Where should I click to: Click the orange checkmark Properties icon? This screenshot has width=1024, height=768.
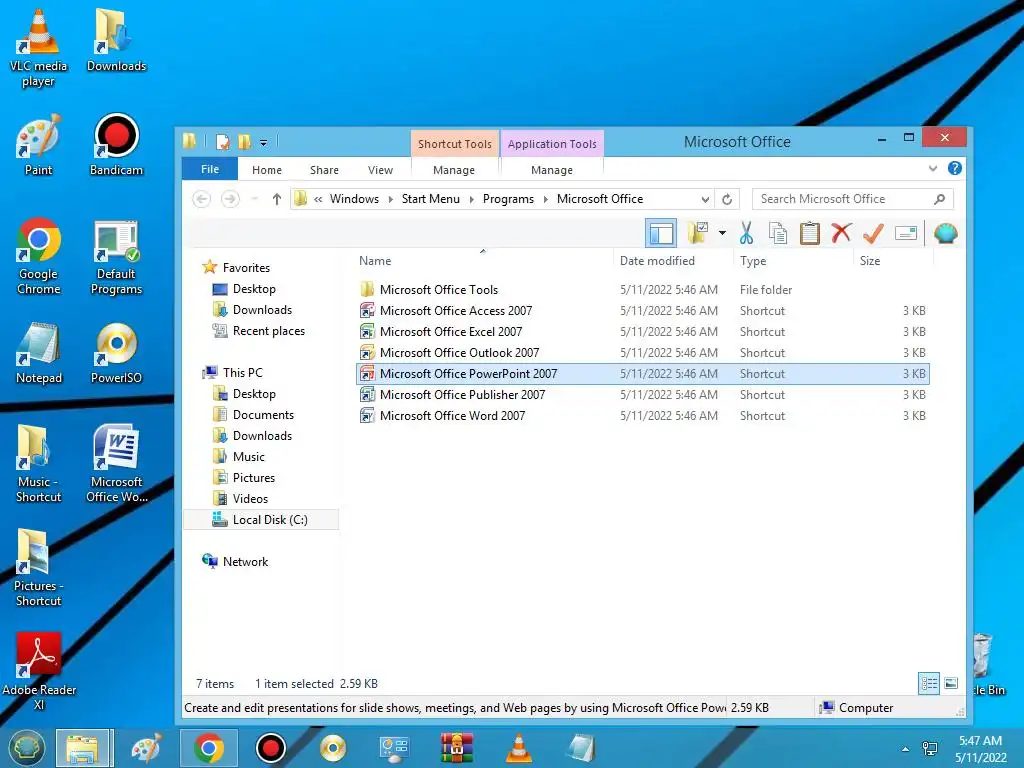pos(873,233)
